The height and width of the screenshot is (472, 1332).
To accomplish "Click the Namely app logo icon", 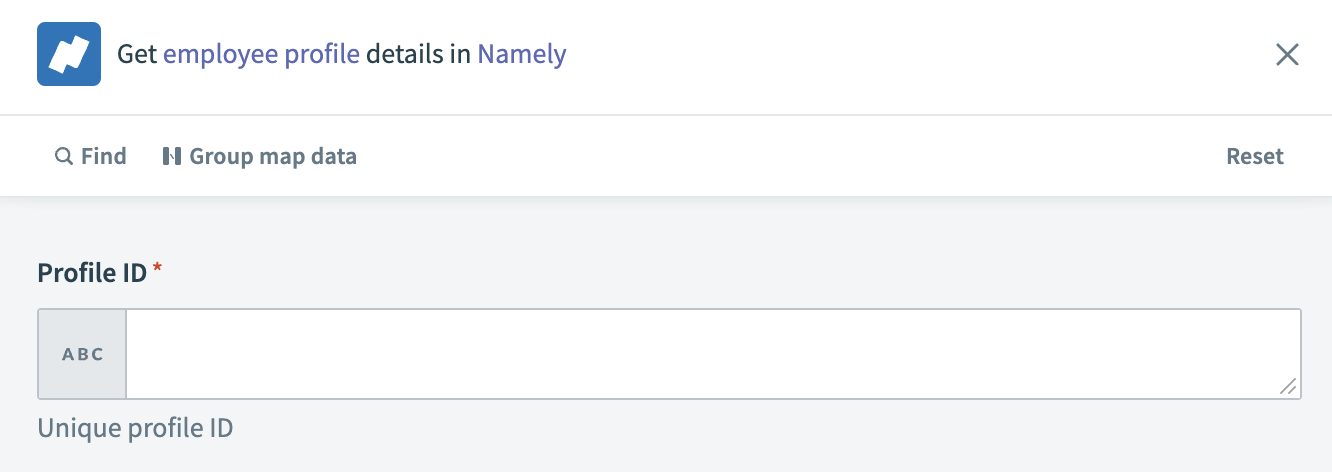I will coord(69,54).
